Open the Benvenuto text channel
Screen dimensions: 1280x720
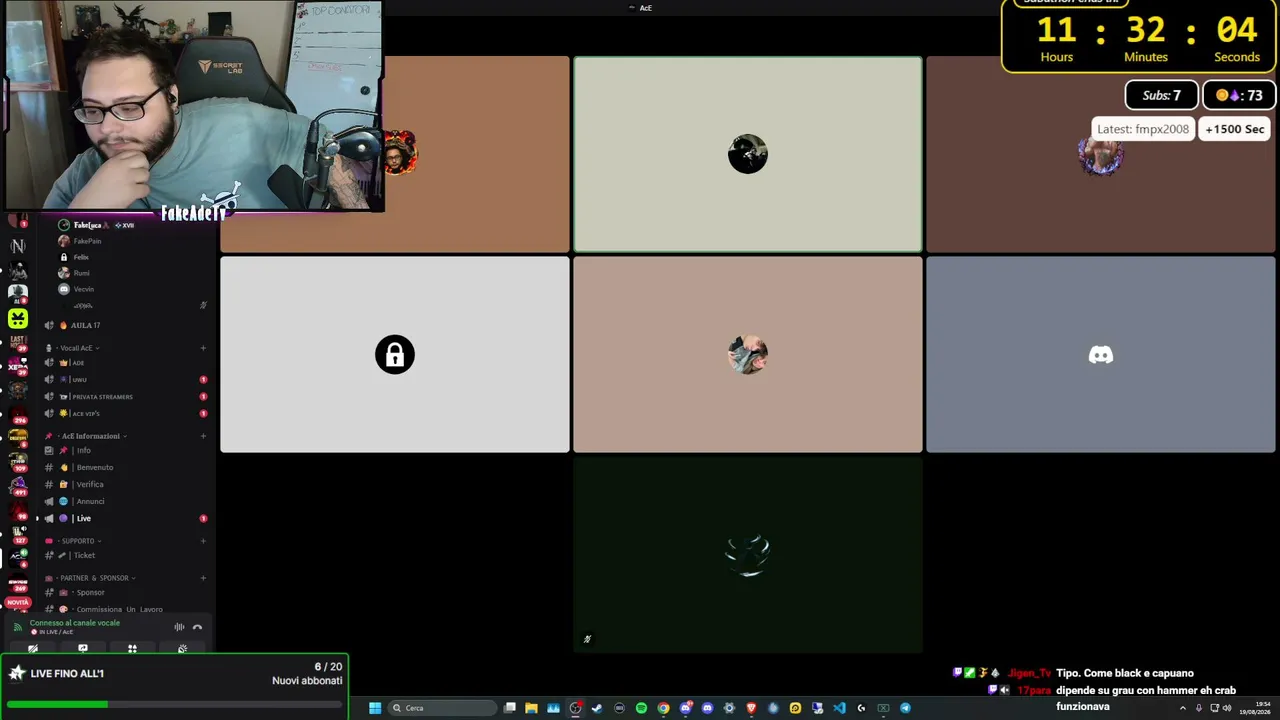(126, 467)
